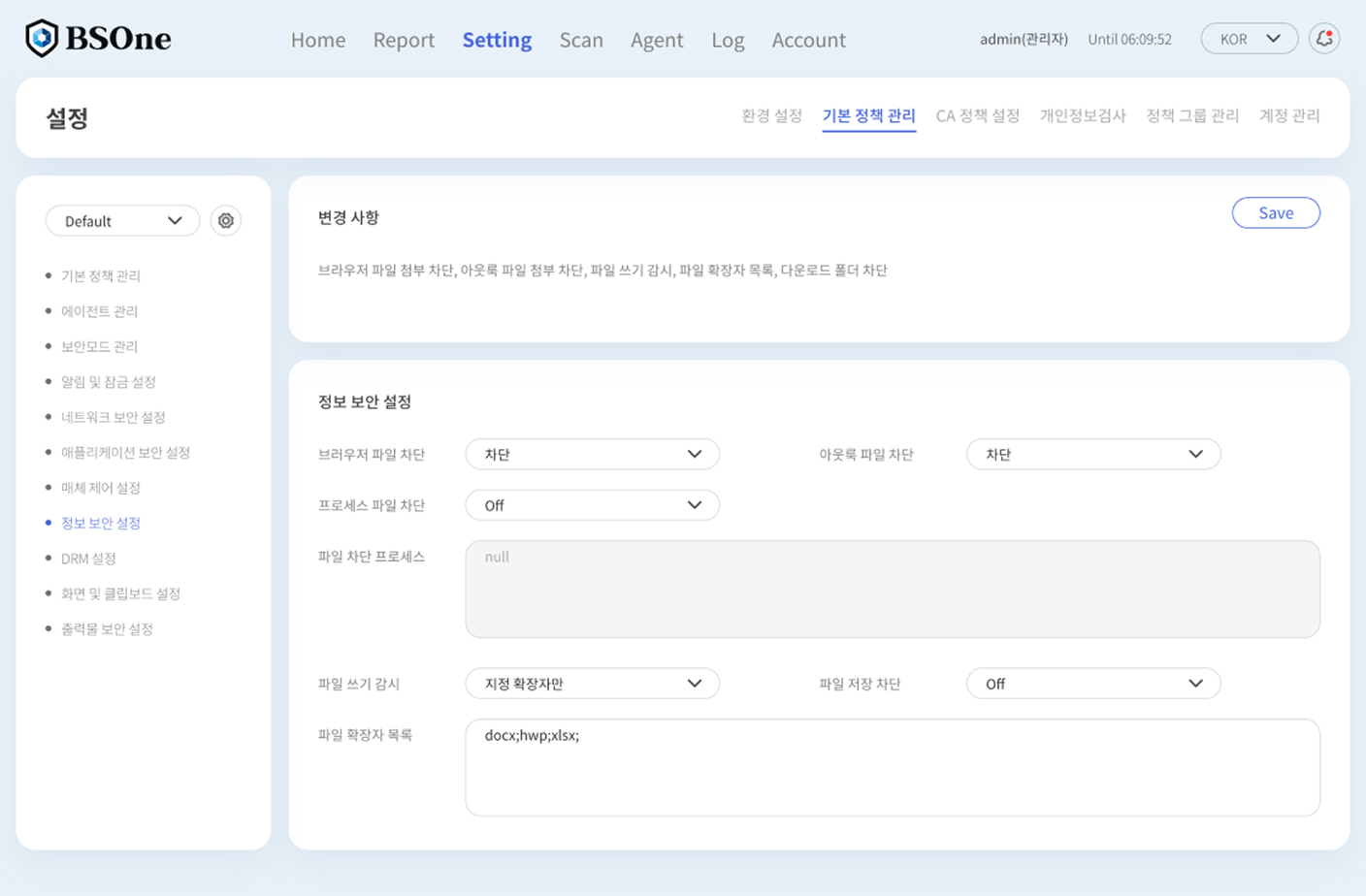Select 매체 제어 설정 in sidebar
The height and width of the screenshot is (896, 1366).
(x=101, y=488)
